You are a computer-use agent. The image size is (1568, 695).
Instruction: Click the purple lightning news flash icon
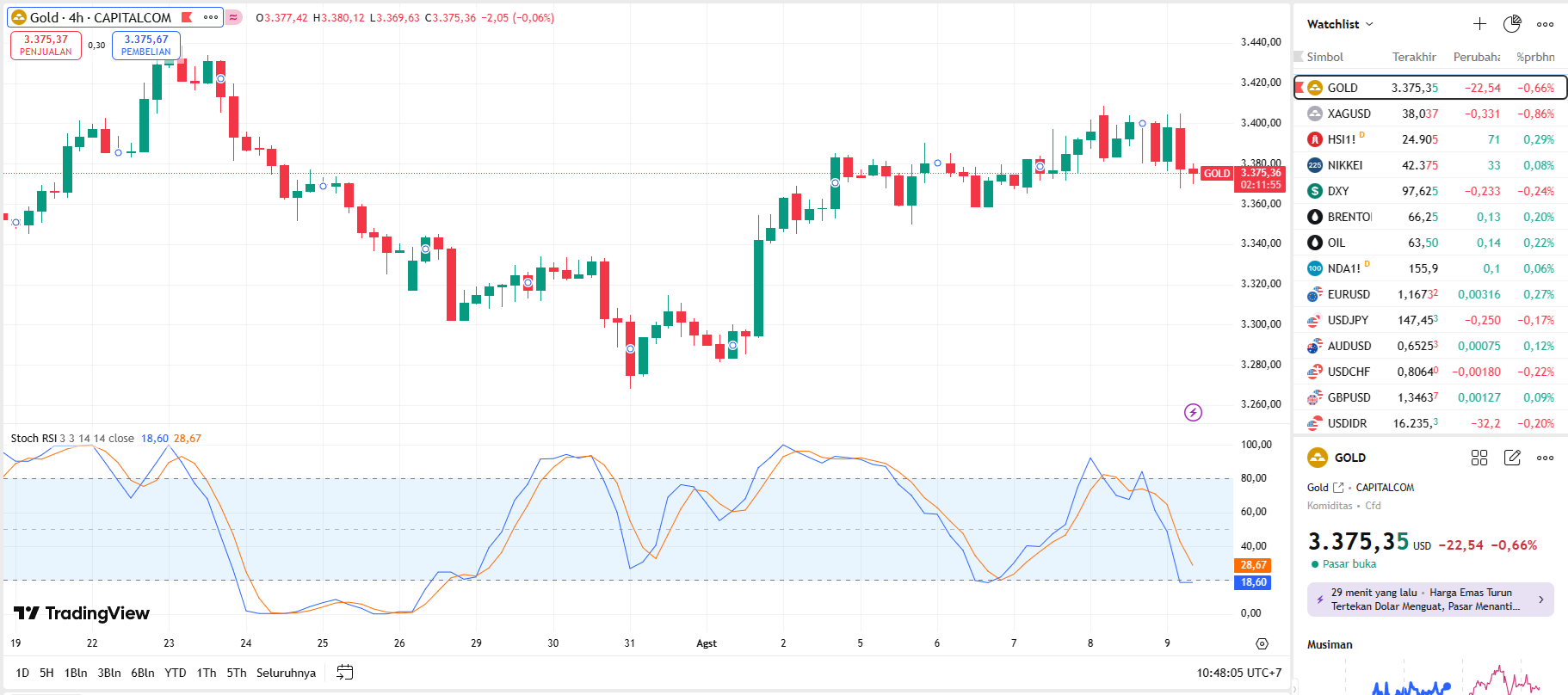[1193, 413]
